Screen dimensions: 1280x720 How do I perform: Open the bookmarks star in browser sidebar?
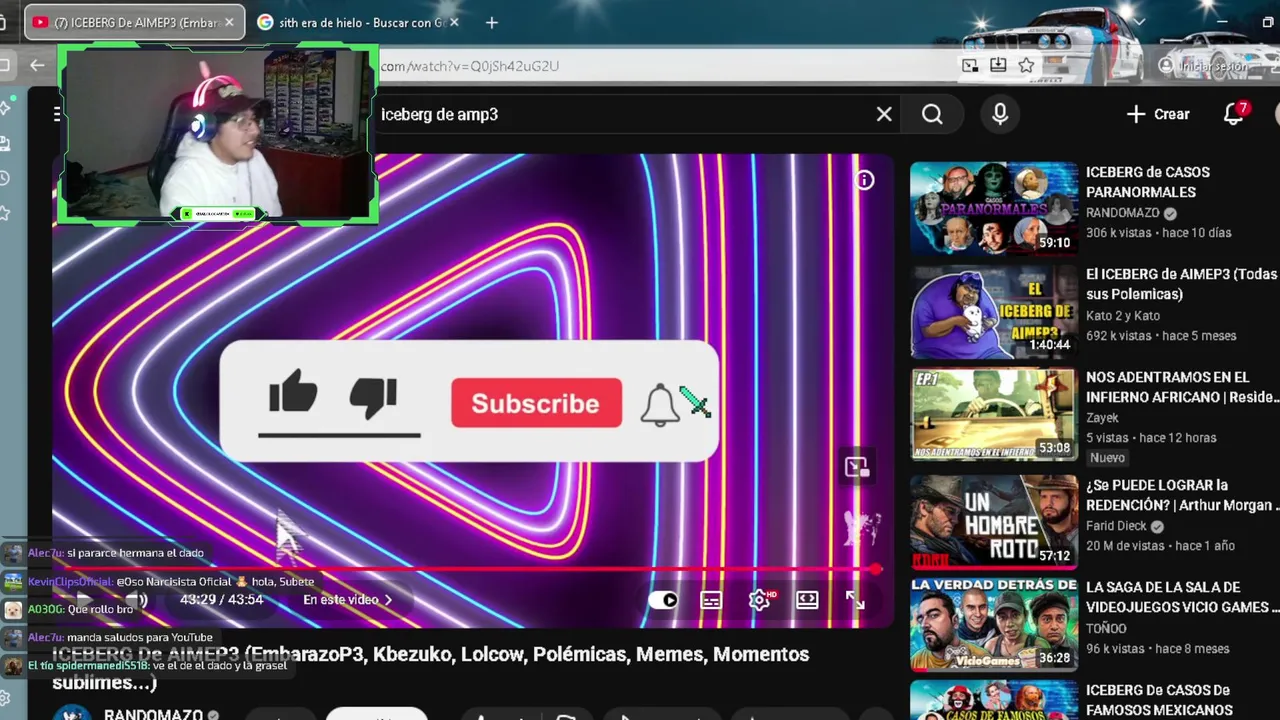click(5, 212)
